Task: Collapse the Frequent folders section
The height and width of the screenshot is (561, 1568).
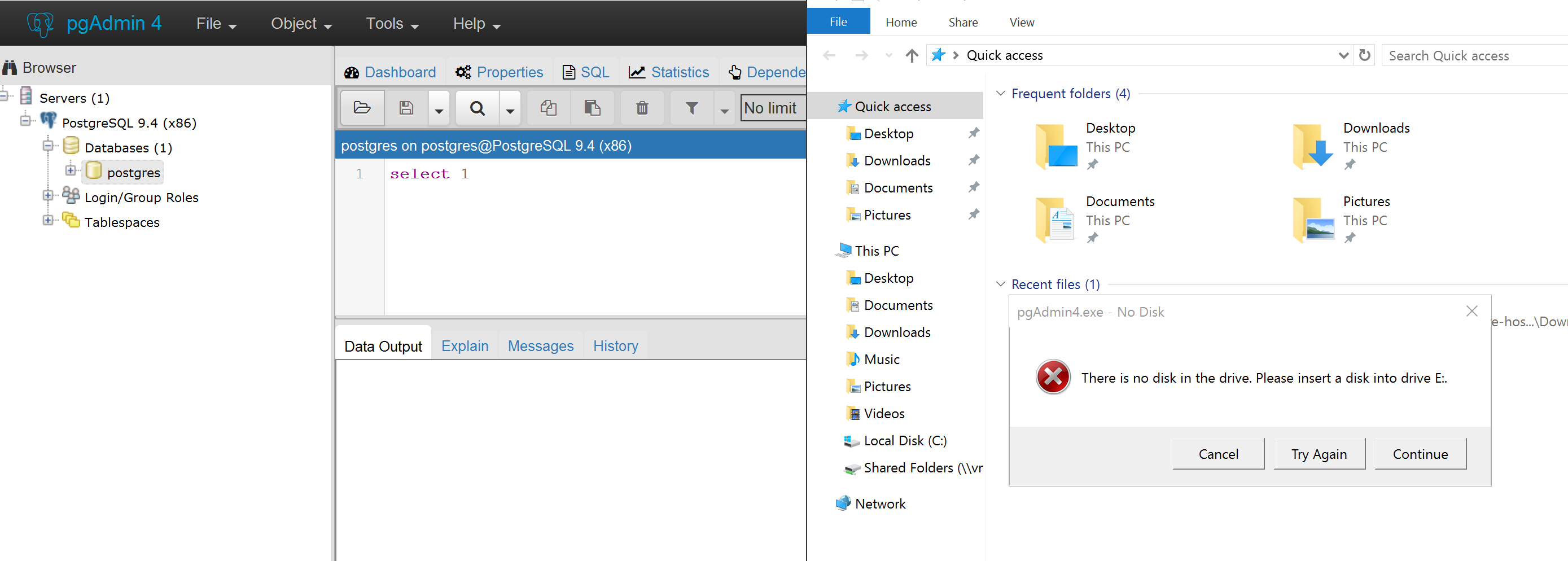Action: click(x=1000, y=94)
